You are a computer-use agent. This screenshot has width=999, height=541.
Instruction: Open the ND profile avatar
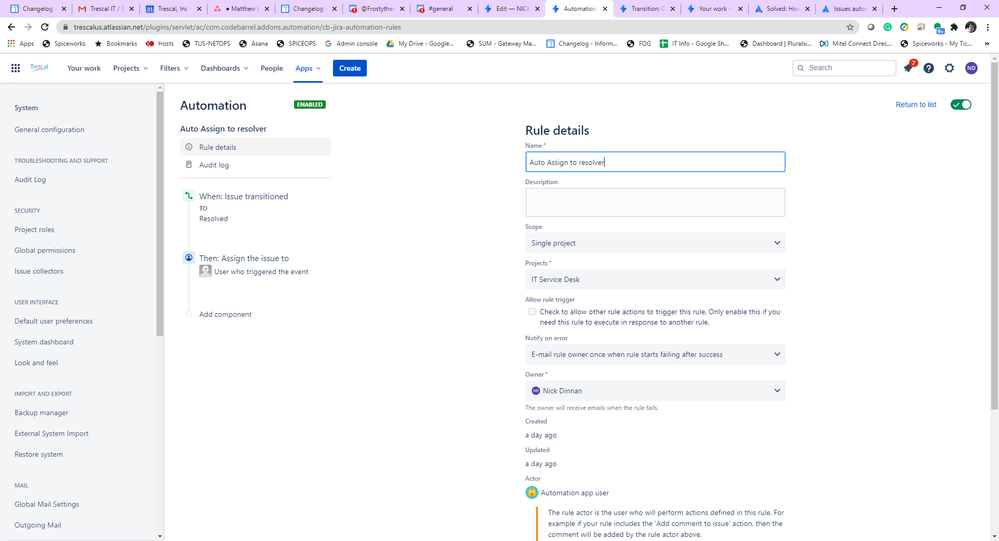point(971,68)
